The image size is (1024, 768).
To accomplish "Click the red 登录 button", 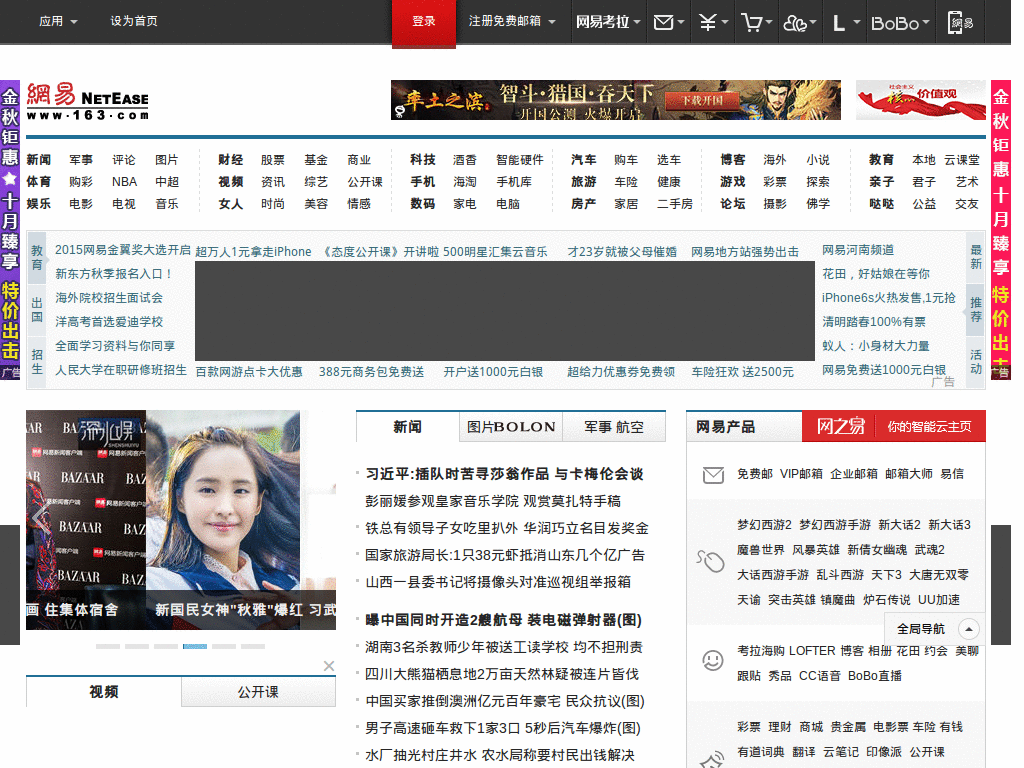I will 424,22.
